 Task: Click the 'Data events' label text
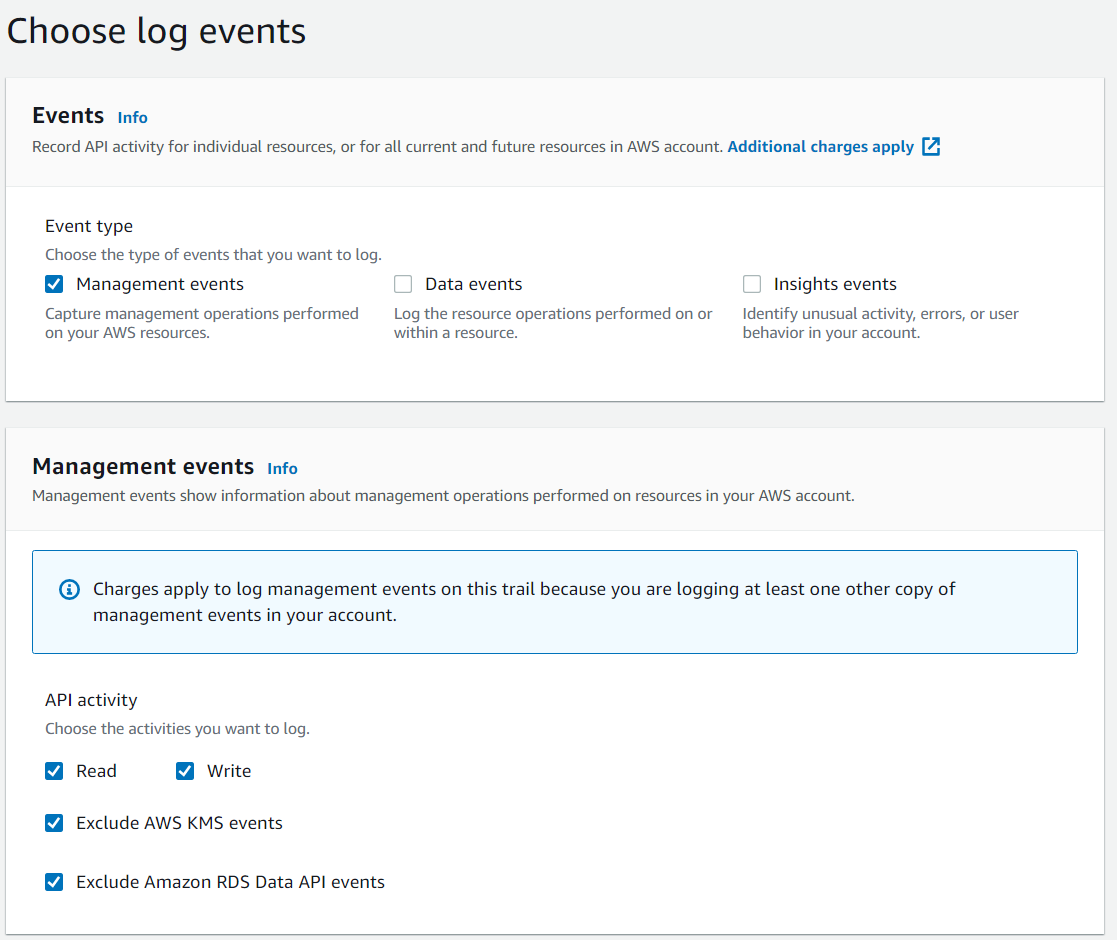click(473, 284)
